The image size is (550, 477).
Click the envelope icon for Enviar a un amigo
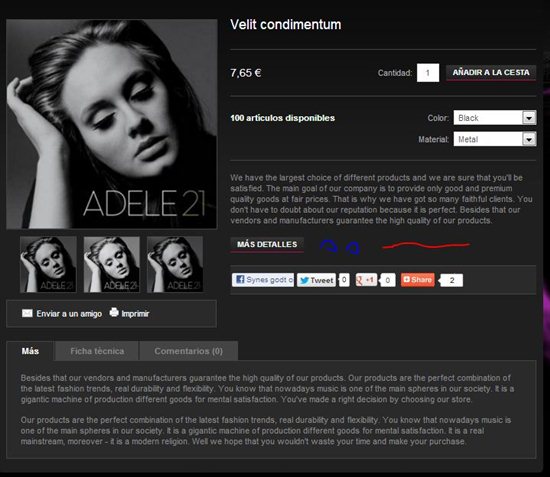[x=27, y=313]
